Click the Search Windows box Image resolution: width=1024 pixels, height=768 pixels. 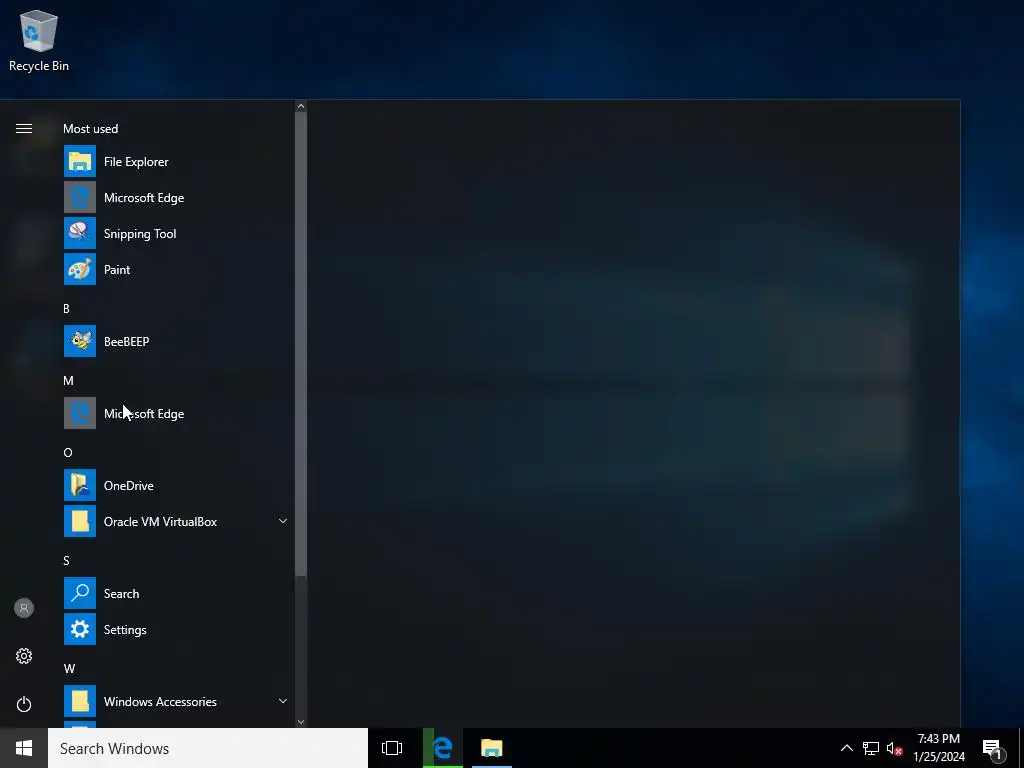point(208,748)
